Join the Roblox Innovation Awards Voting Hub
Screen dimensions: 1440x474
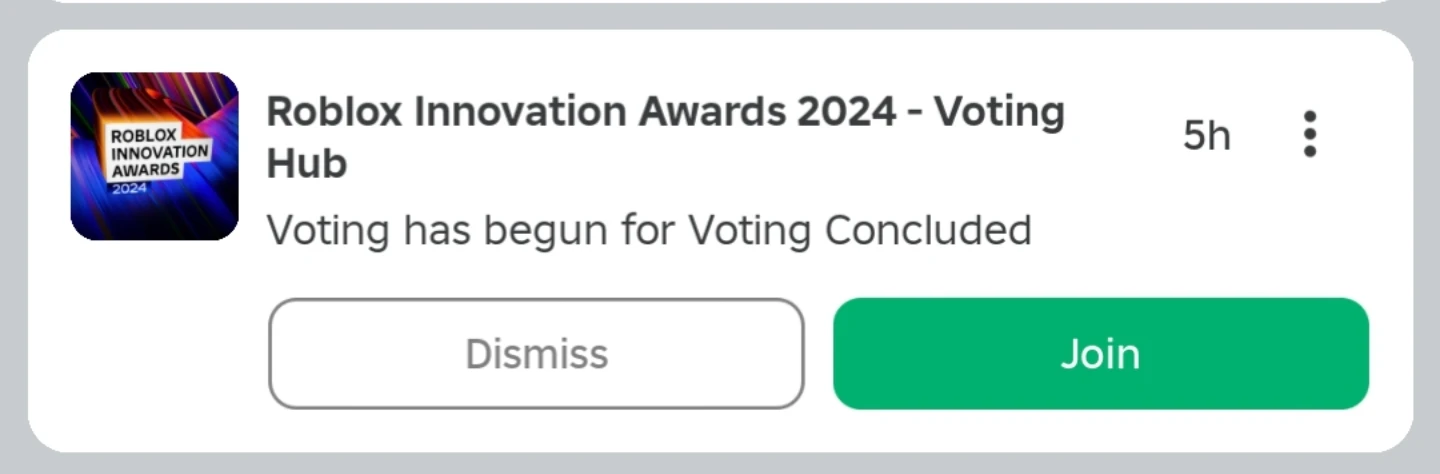pos(1100,354)
